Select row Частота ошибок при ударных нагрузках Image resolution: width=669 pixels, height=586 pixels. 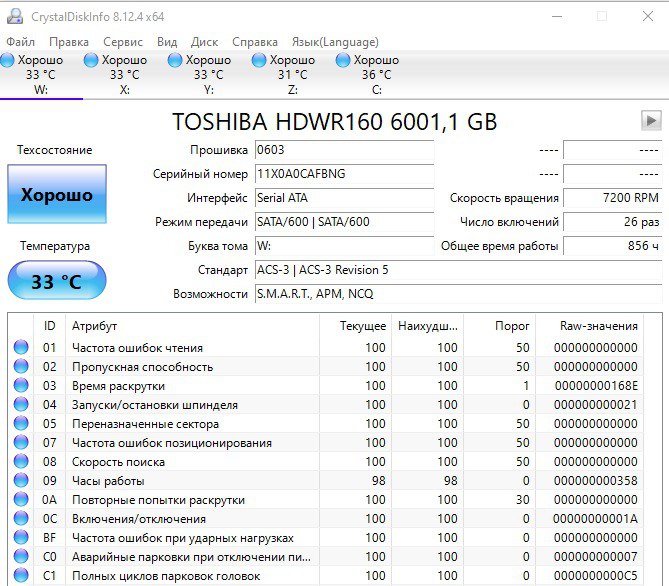[326, 537]
